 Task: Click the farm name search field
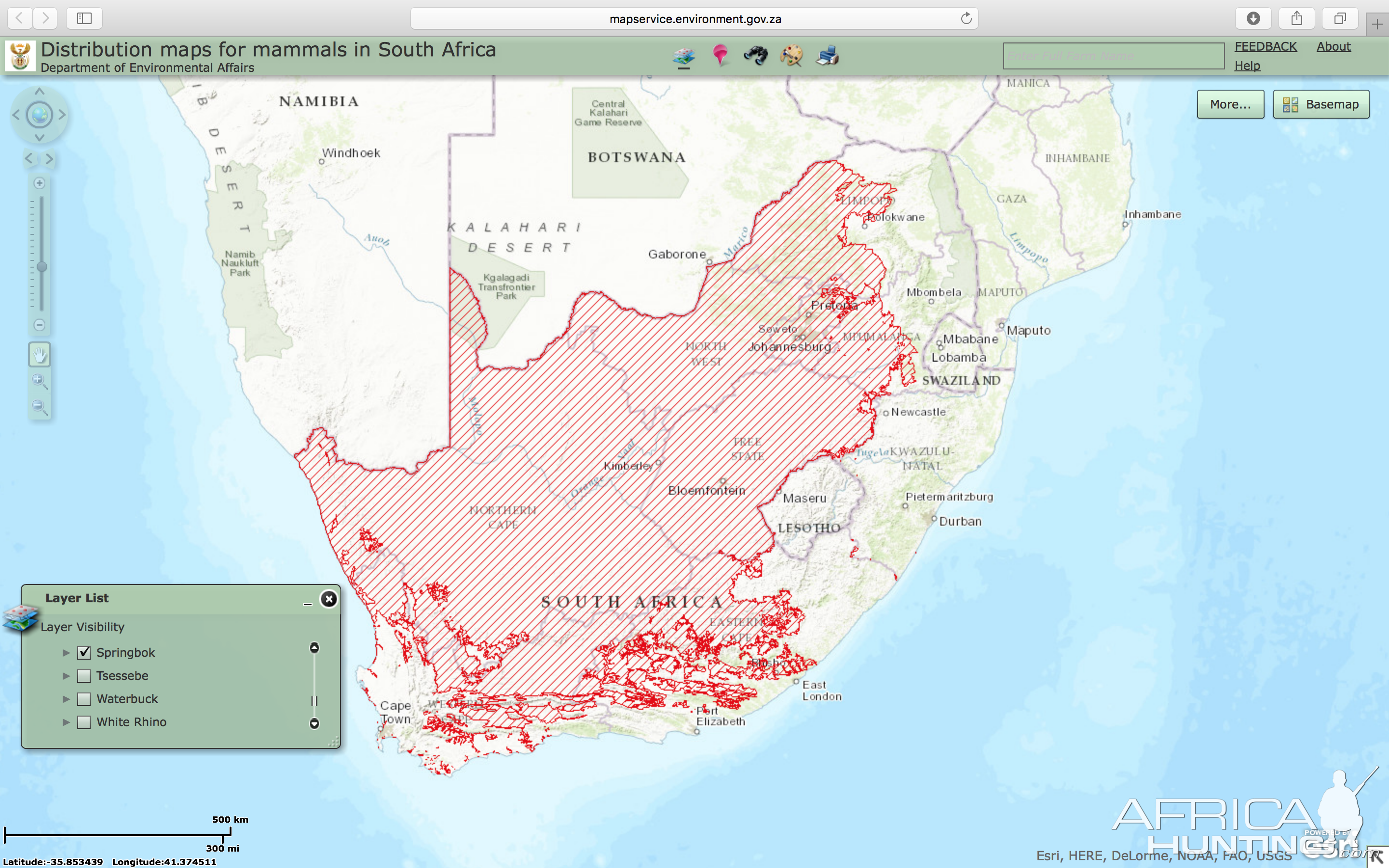pos(1114,55)
